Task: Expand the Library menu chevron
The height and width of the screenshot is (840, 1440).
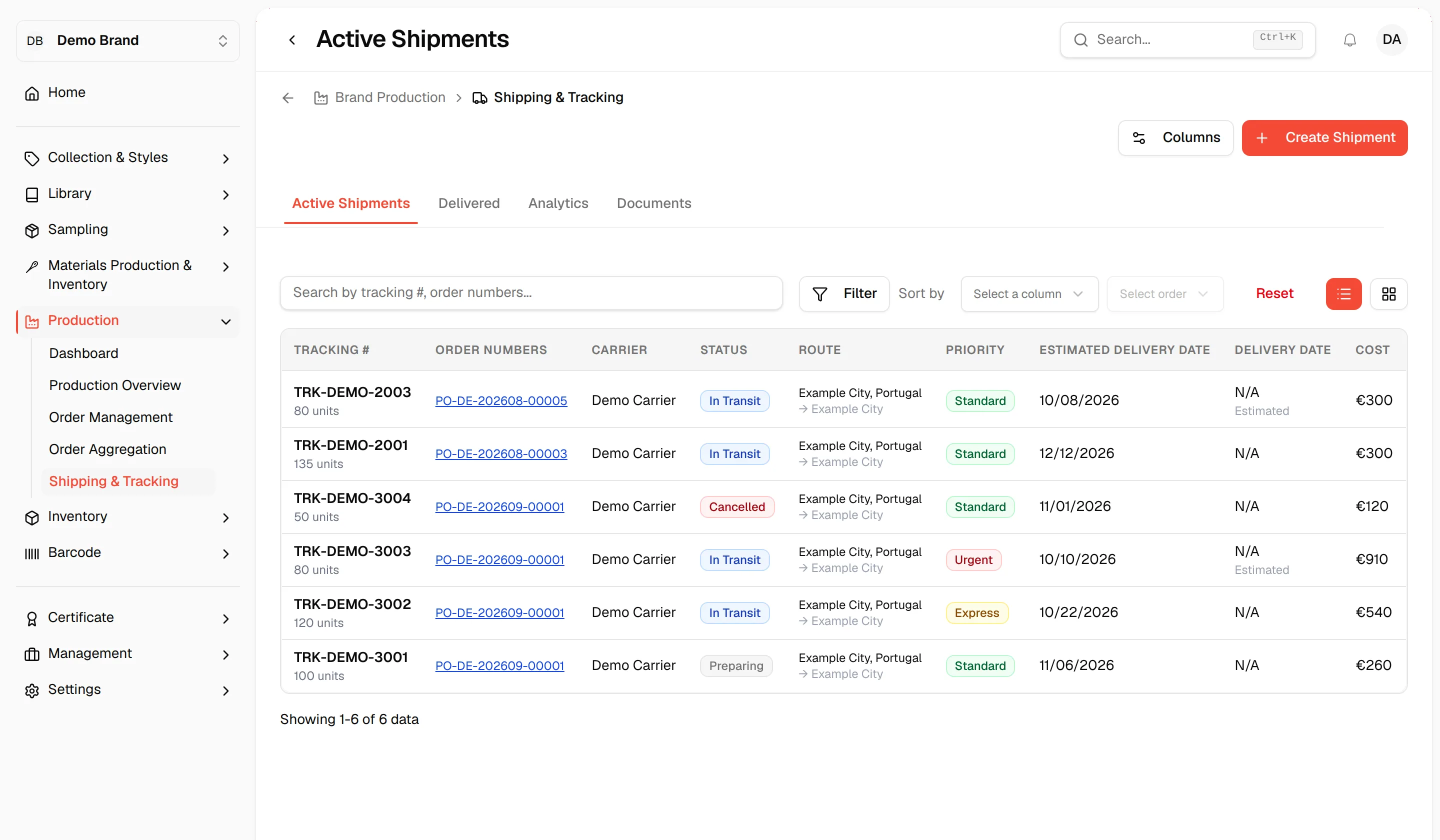Action: pos(225,195)
